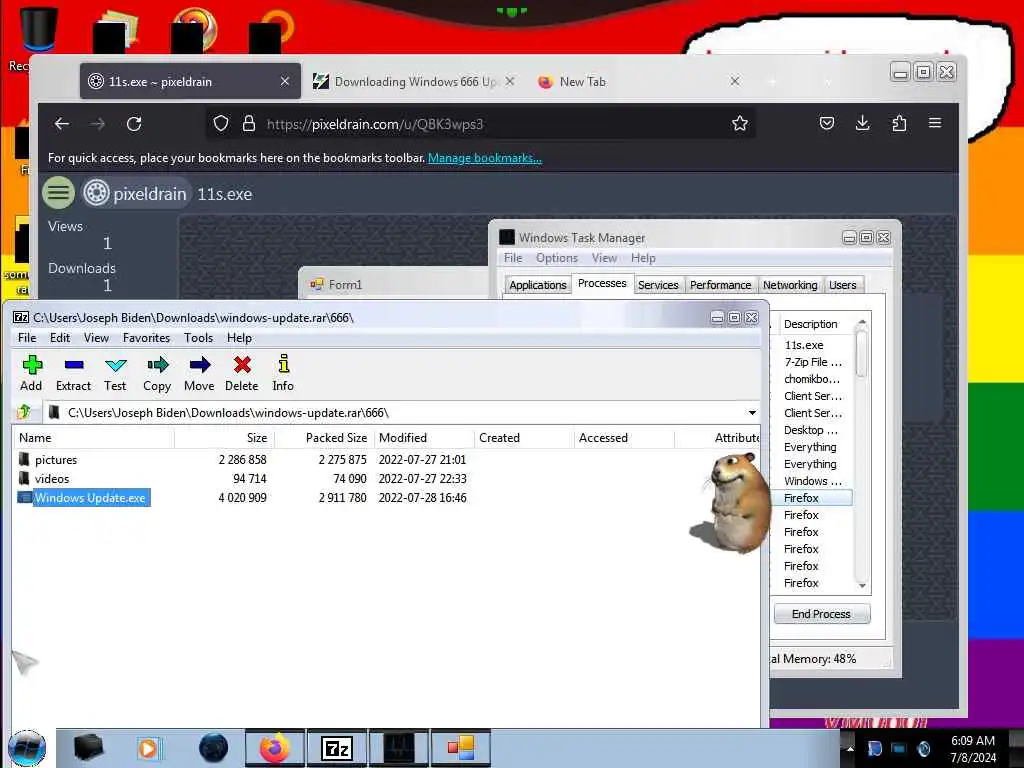Close the 11s.exe pixeldrain tab
This screenshot has height=768, width=1024.
285,81
